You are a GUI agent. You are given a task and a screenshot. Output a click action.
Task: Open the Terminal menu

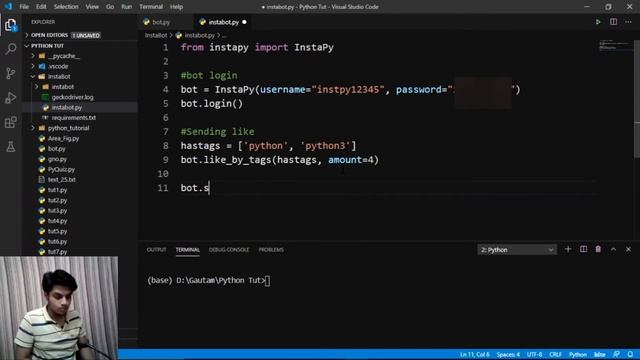point(151,7)
